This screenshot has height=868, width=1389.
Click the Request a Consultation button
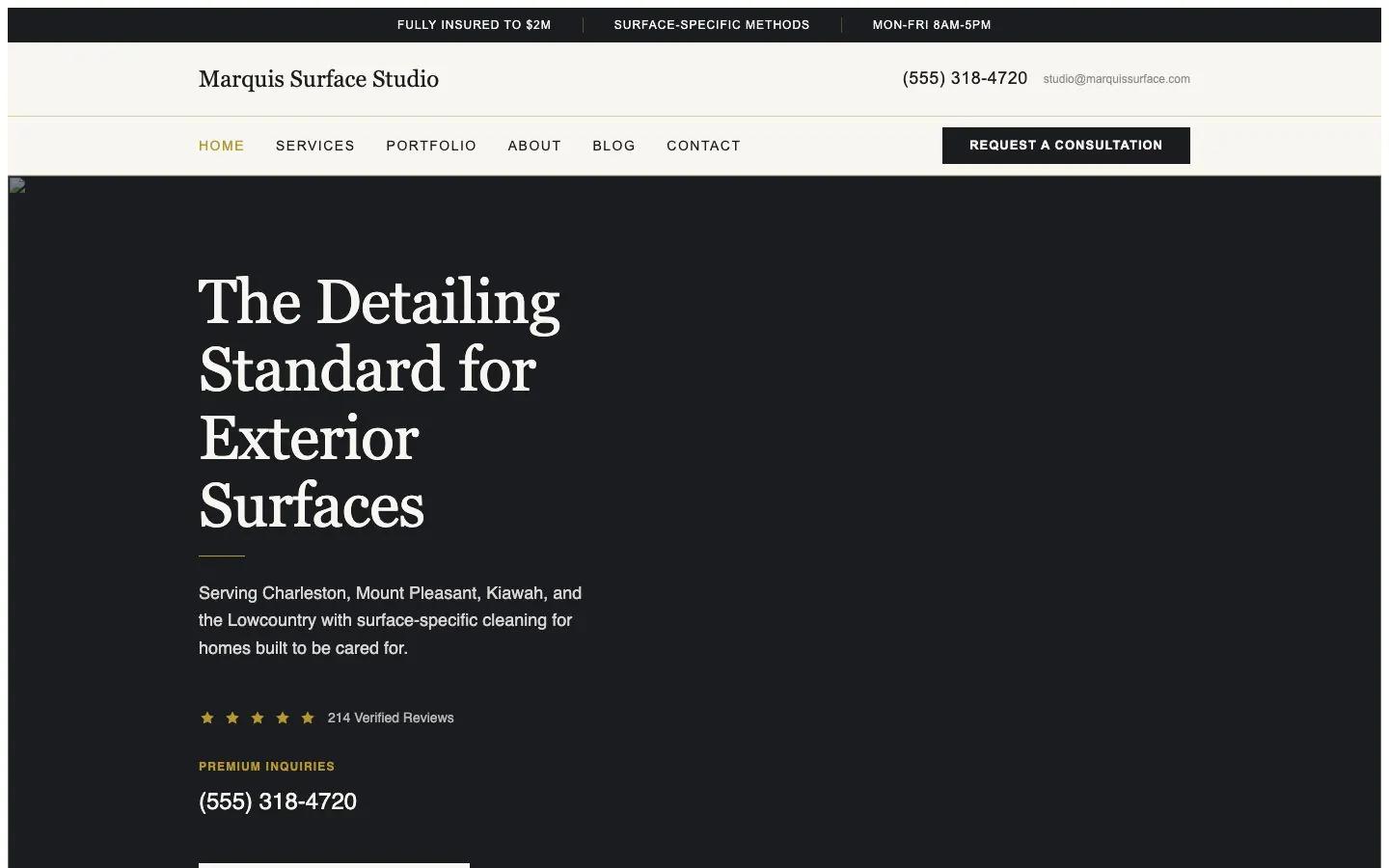[1066, 146]
